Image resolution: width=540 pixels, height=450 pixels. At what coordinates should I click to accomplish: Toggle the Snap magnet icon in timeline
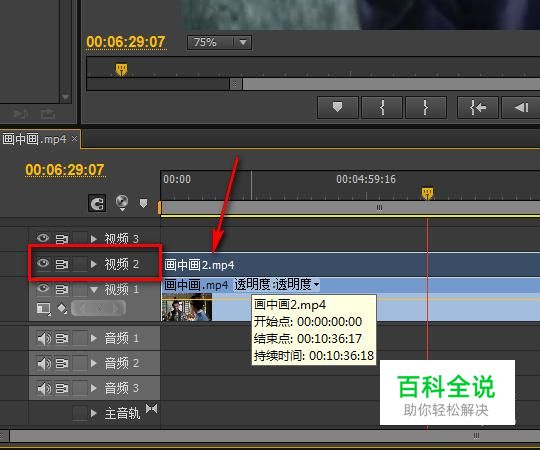tap(97, 203)
